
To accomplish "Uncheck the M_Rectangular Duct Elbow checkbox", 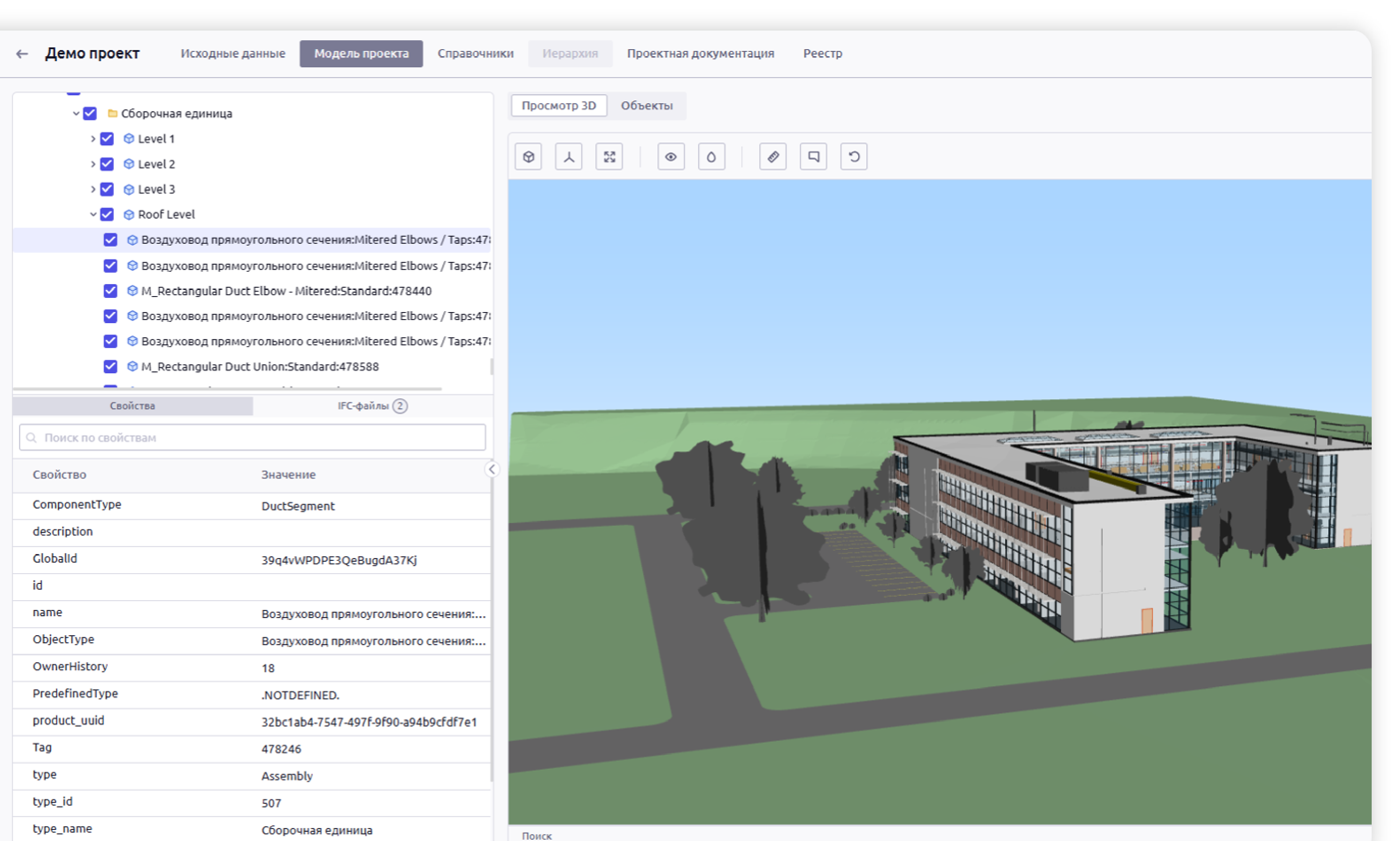I will (110, 291).
